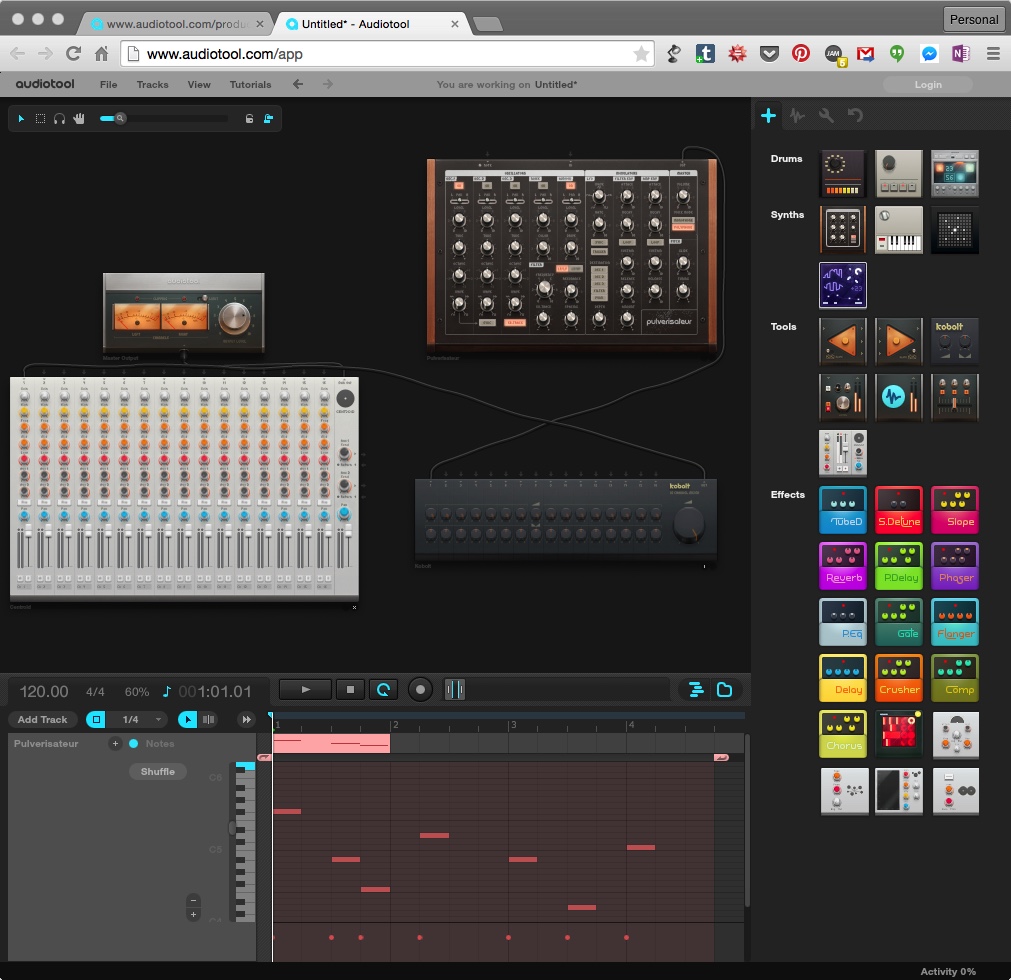The image size is (1011, 980).
Task: Expand the Pulverisateur track options with the plus
Action: click(115, 743)
